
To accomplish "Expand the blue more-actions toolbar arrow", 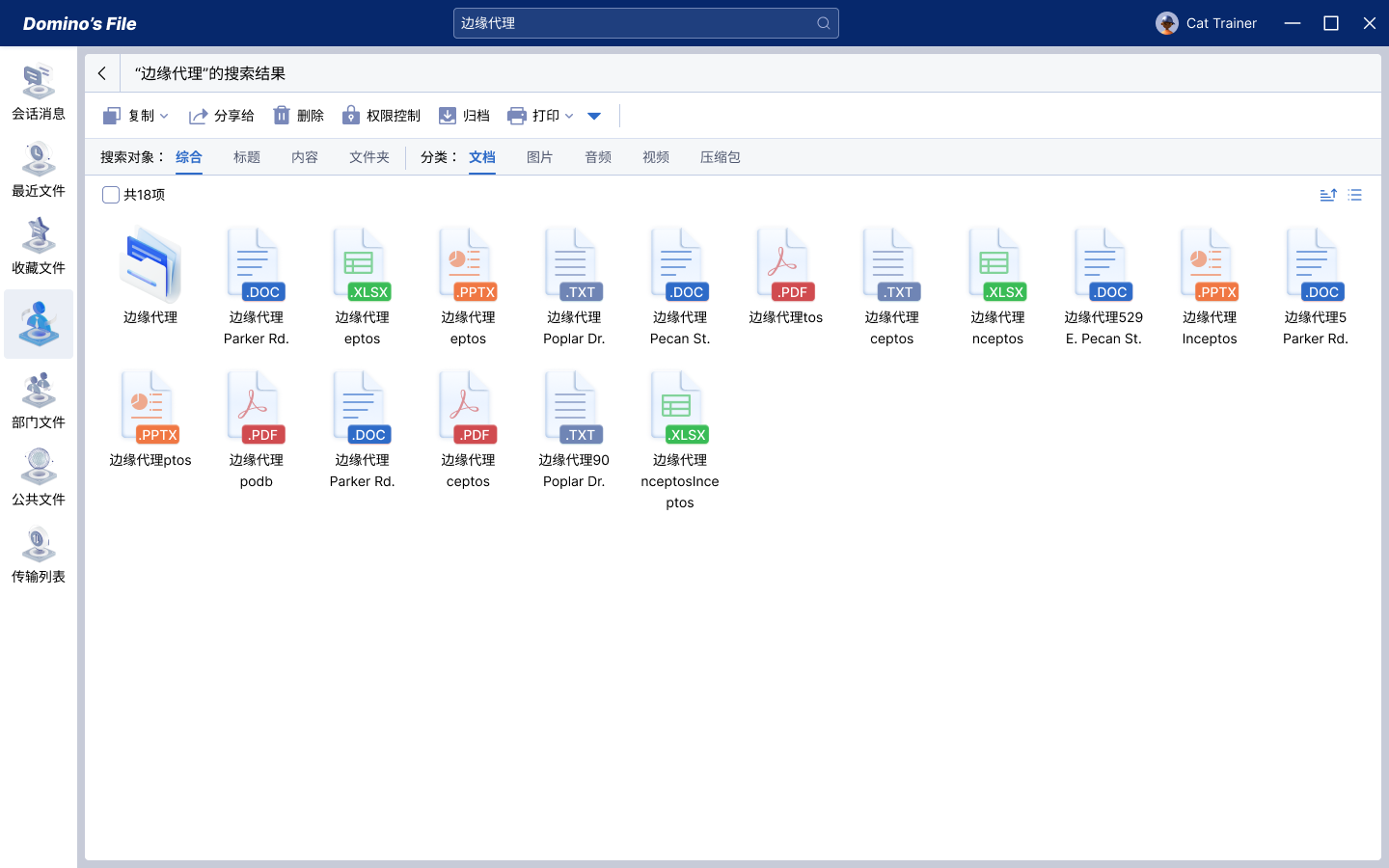I will click(x=594, y=116).
